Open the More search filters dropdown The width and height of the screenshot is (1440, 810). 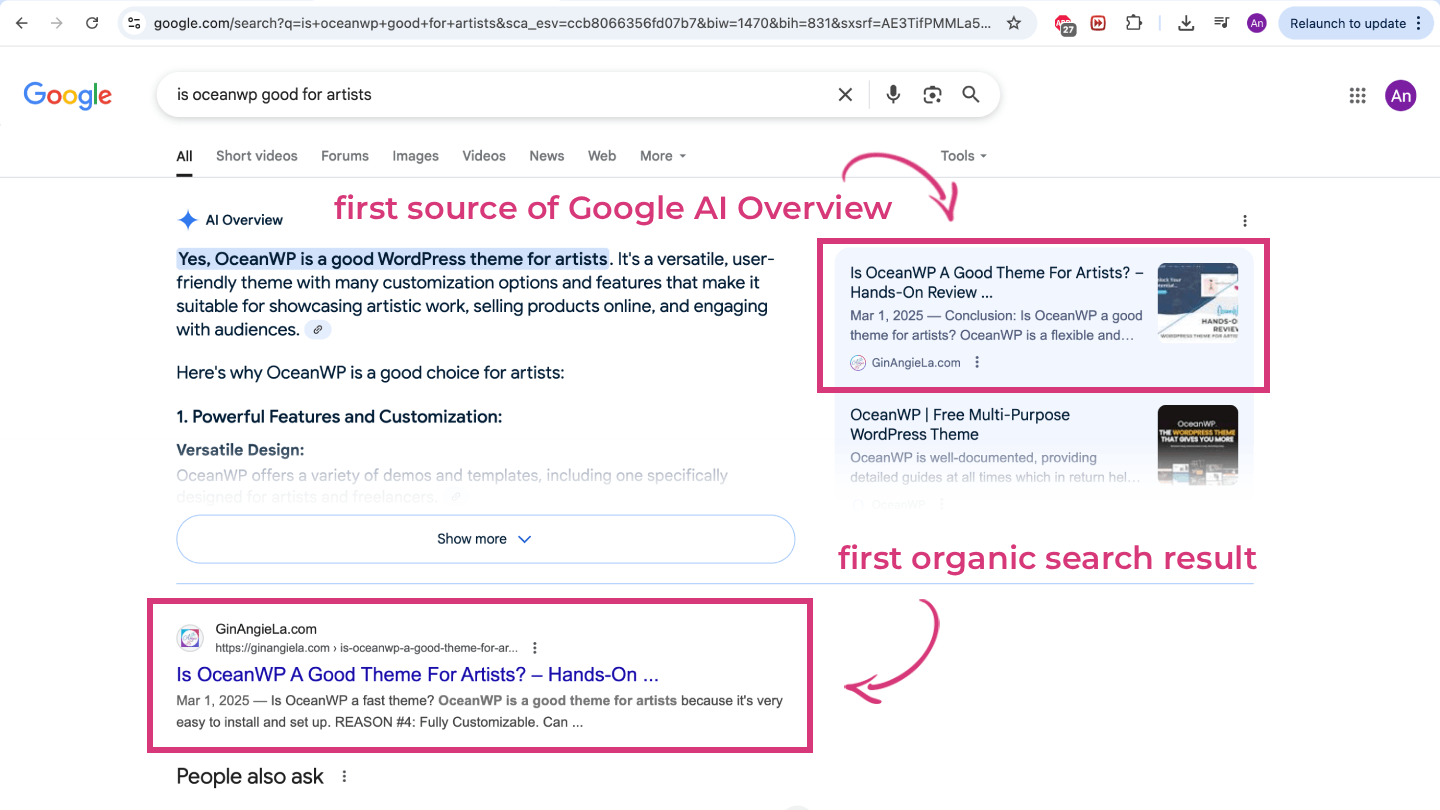[662, 156]
